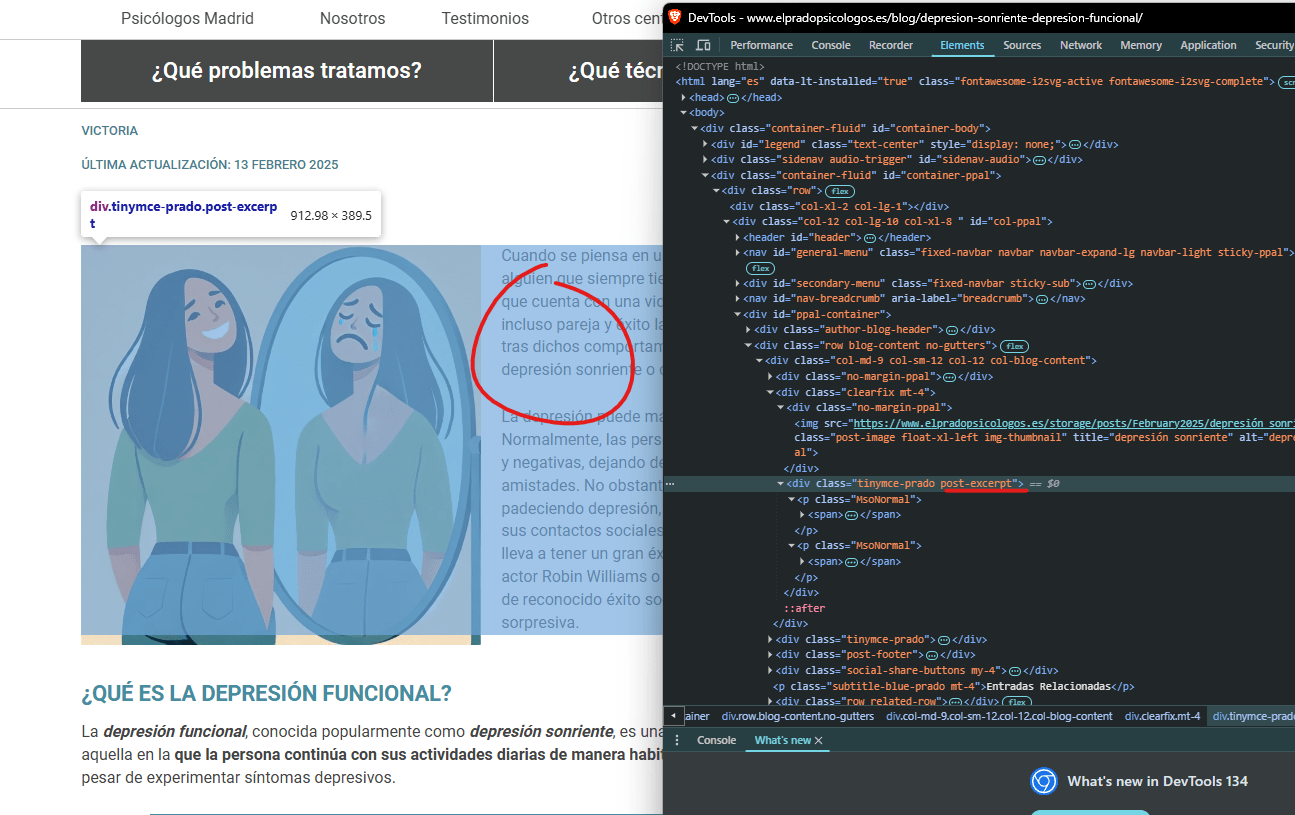The image size is (1295, 815).
Task: Expand the social-share-buttons my-4 node
Action: tap(770, 670)
